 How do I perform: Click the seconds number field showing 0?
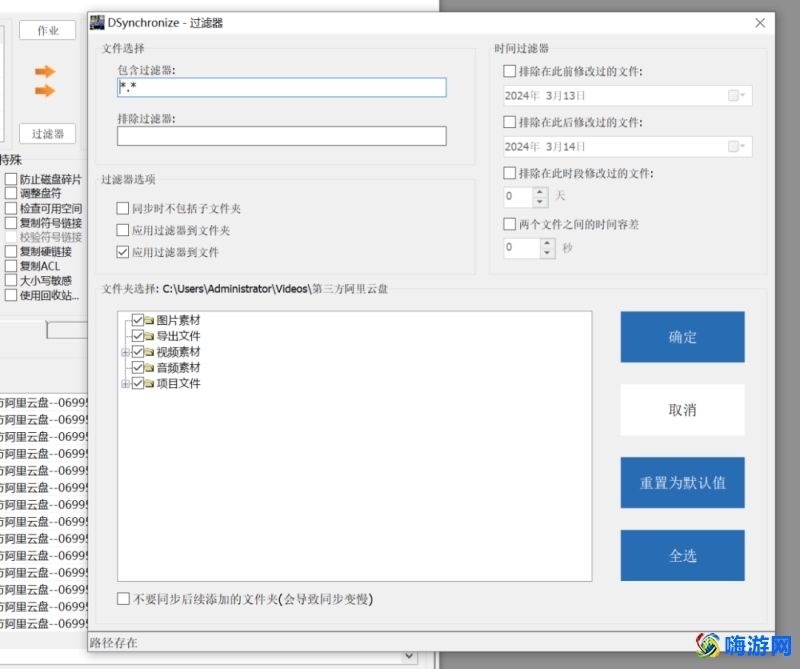coord(521,247)
